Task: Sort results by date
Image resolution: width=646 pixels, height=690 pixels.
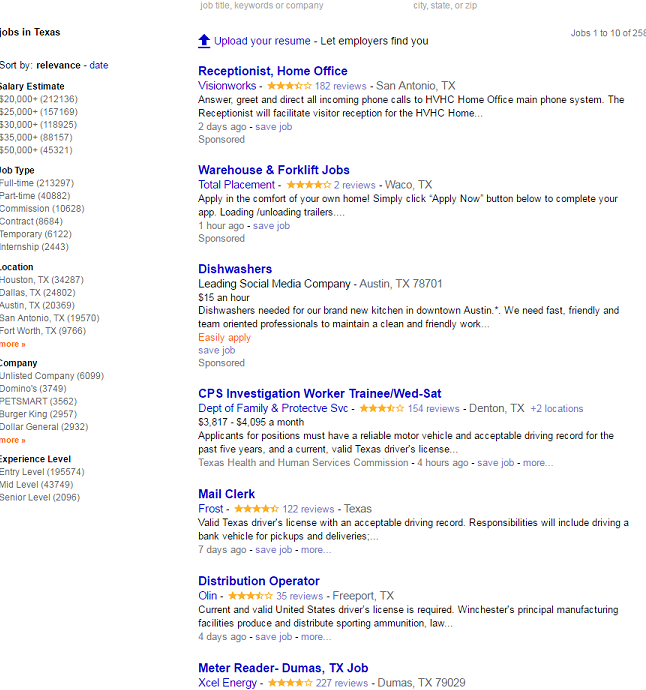Action: pos(99,65)
